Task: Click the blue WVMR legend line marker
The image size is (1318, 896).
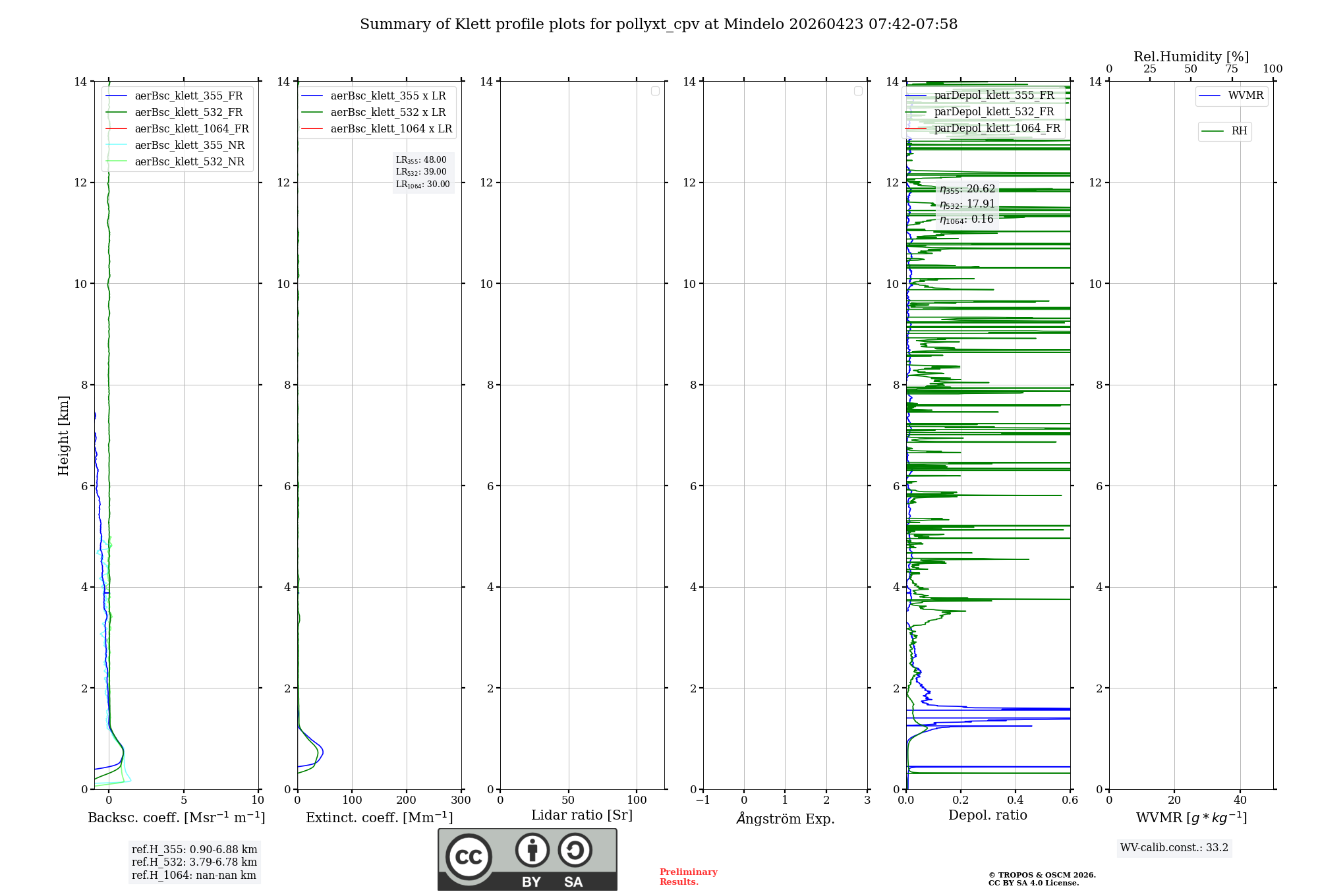Action: point(1210,96)
